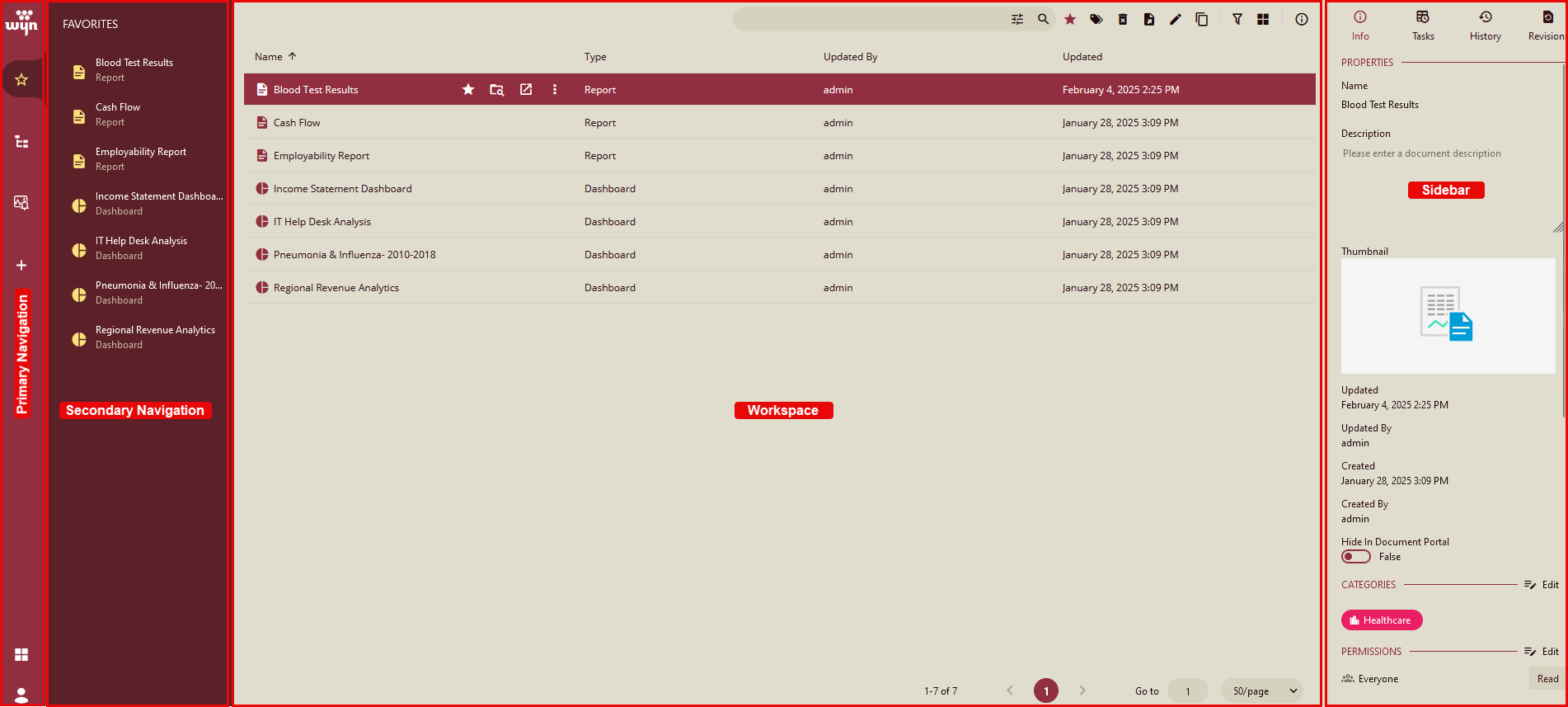Switch to grid view icon

coord(1262,20)
